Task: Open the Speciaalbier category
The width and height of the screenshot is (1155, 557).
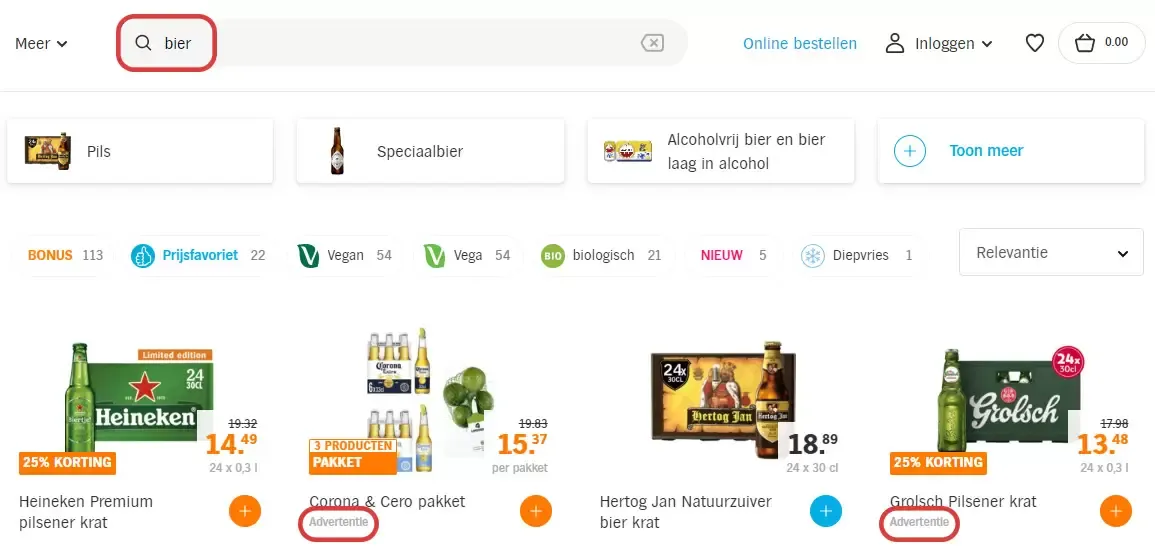Action: 430,151
